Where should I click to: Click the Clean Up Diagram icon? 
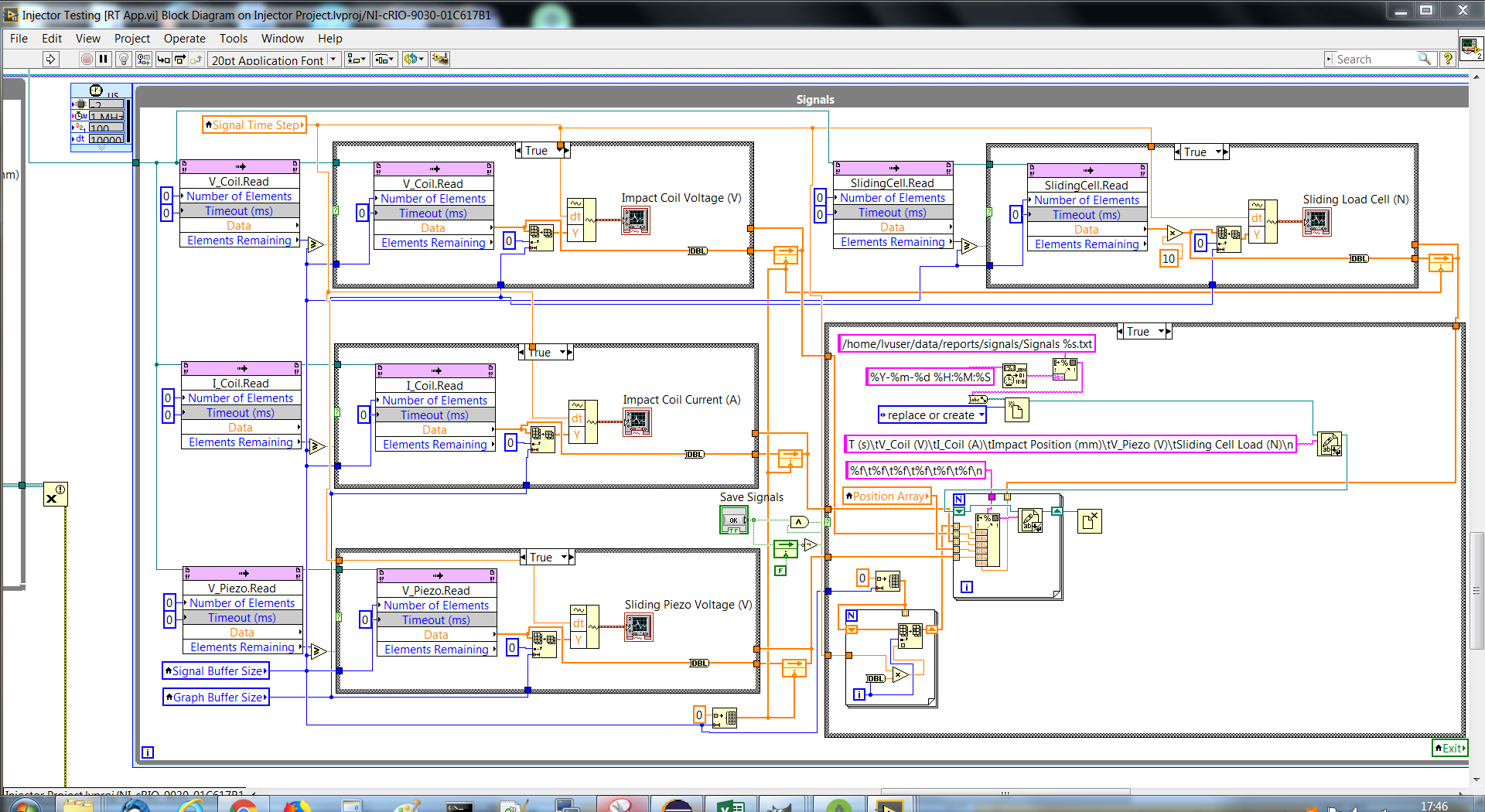[x=440, y=59]
